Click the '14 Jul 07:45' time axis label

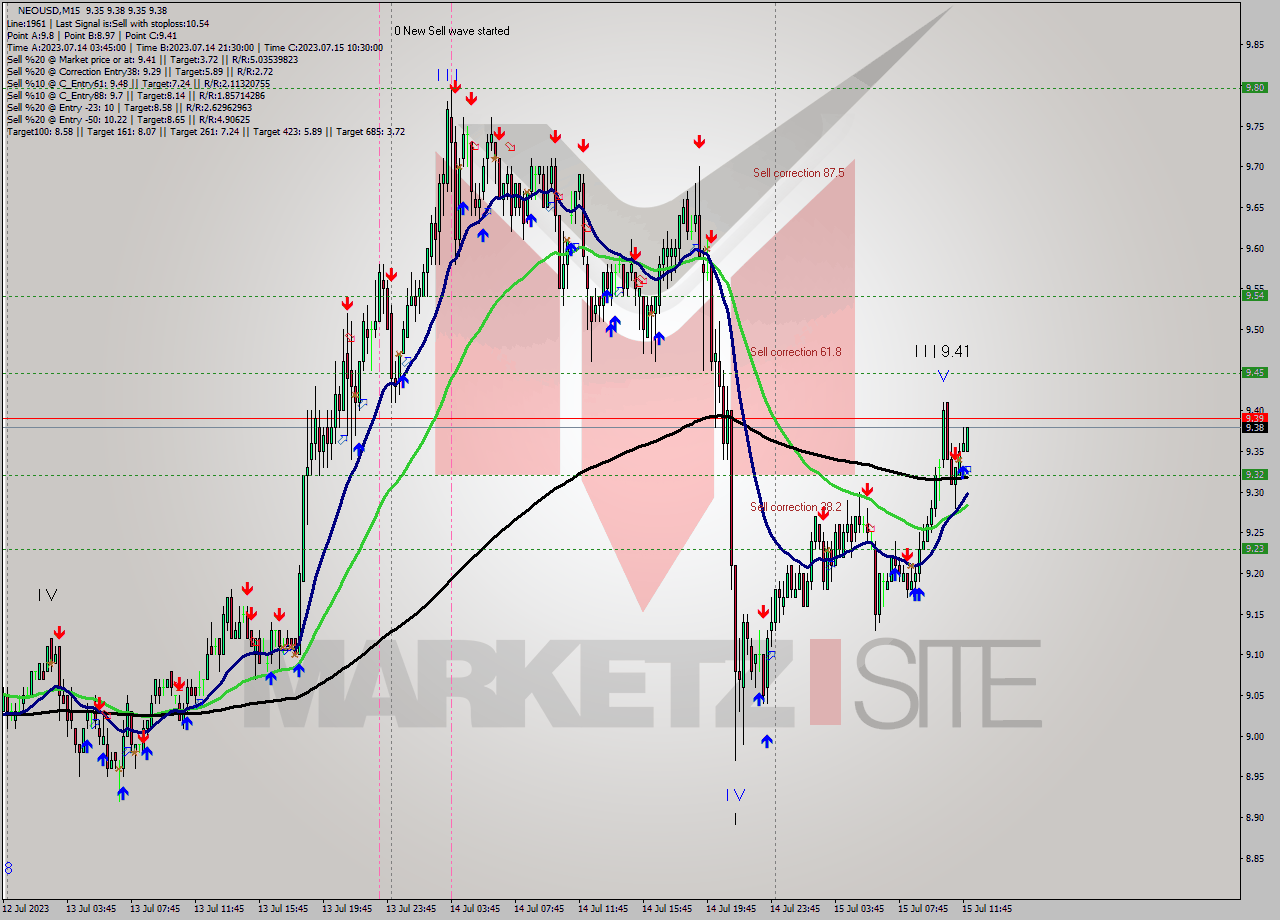pyautogui.click(x=539, y=909)
